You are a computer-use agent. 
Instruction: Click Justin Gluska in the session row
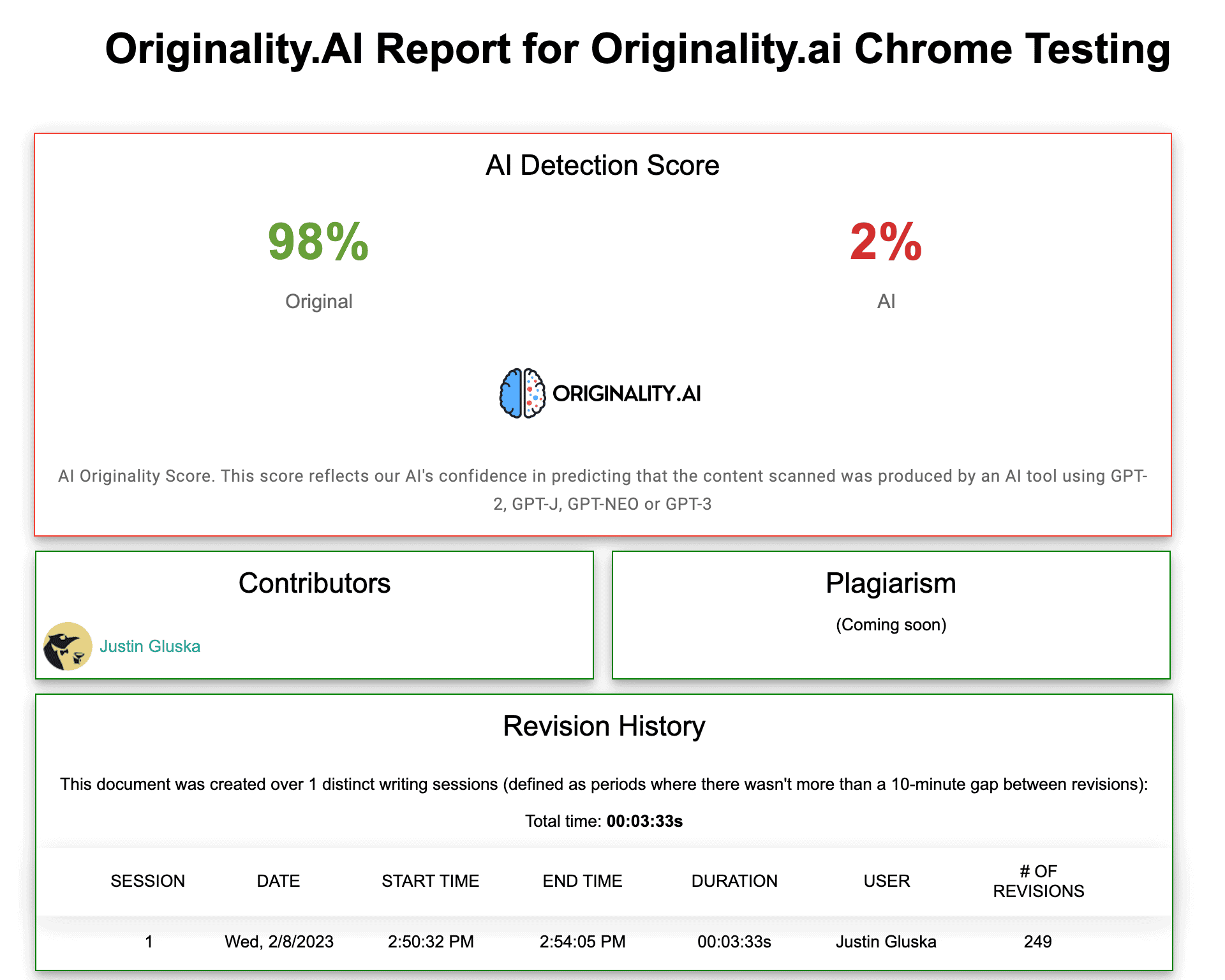tap(886, 942)
